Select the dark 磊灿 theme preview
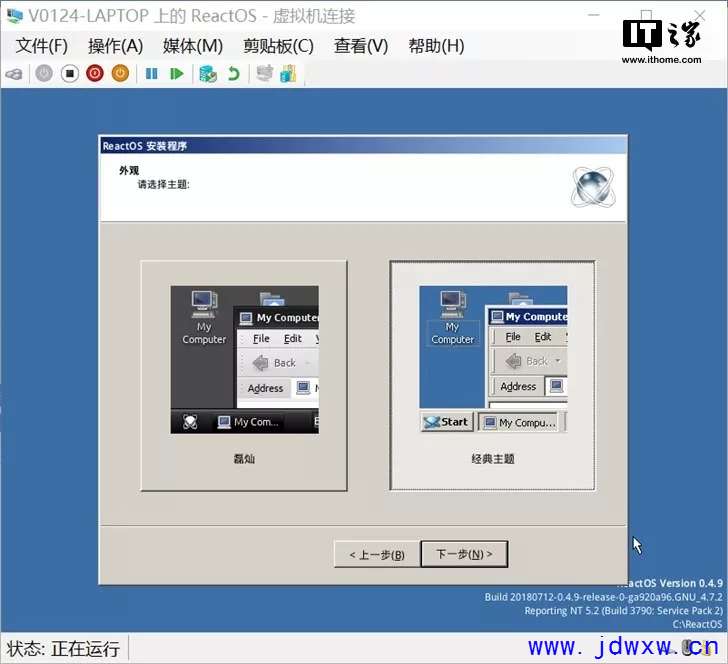The height and width of the screenshot is (664, 728). tap(245, 360)
